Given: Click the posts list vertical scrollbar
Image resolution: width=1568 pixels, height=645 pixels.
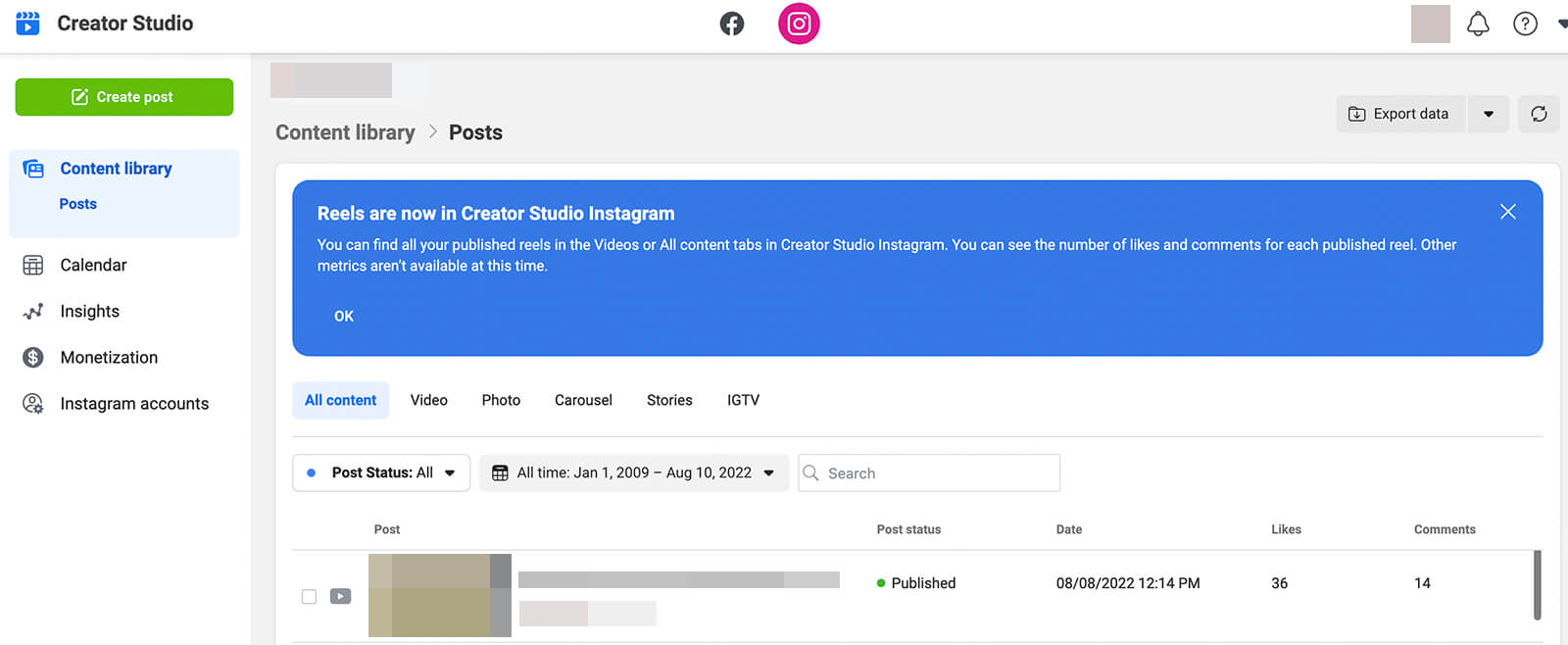Looking at the screenshot, I should point(1537,585).
